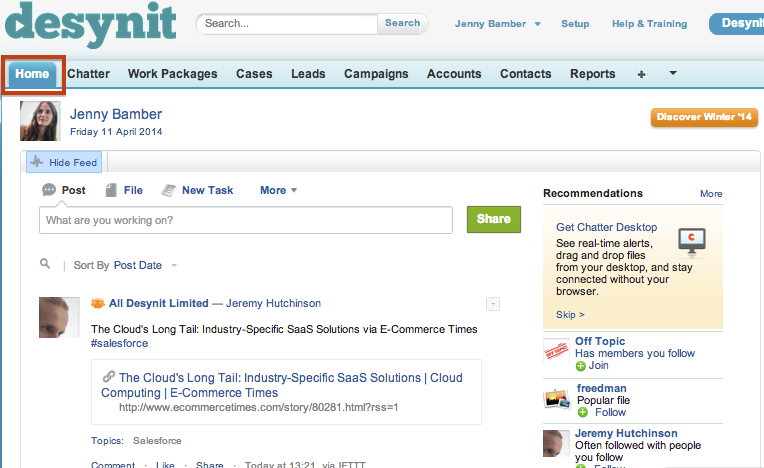Click Jeremy Hutchinson's recommendation avatar
This screenshot has height=468, width=764.
coord(556,443)
